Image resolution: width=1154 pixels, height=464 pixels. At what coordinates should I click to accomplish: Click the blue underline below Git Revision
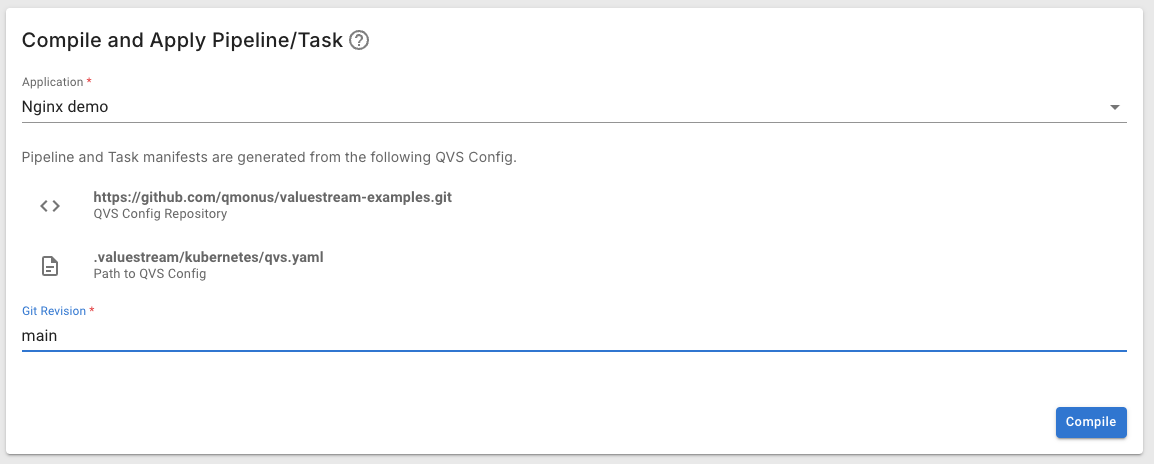(x=574, y=351)
